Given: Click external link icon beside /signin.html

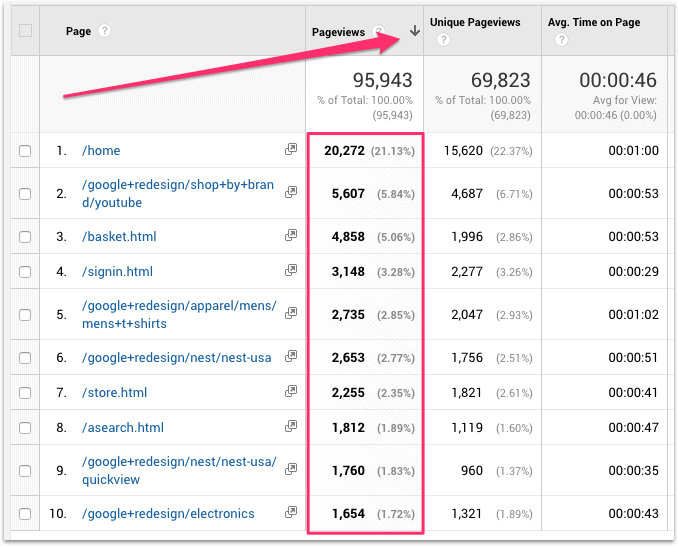Looking at the screenshot, I should pyautogui.click(x=291, y=271).
